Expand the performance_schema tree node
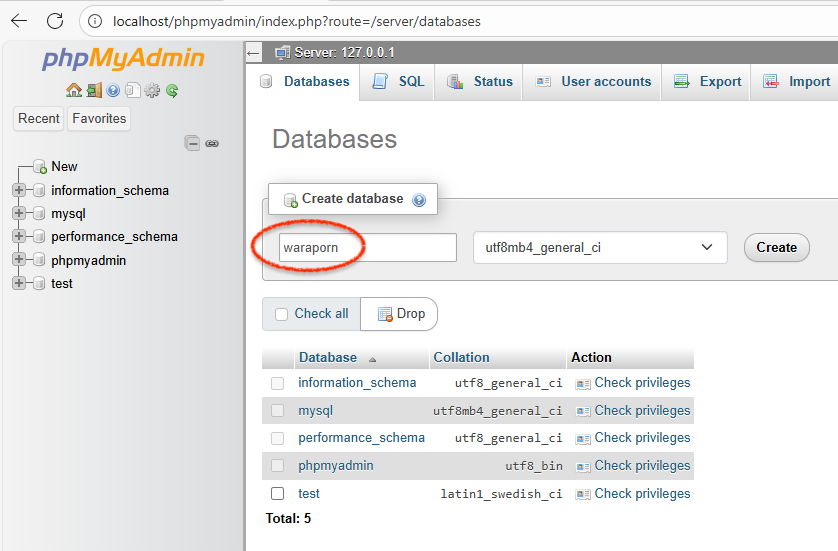 point(19,237)
